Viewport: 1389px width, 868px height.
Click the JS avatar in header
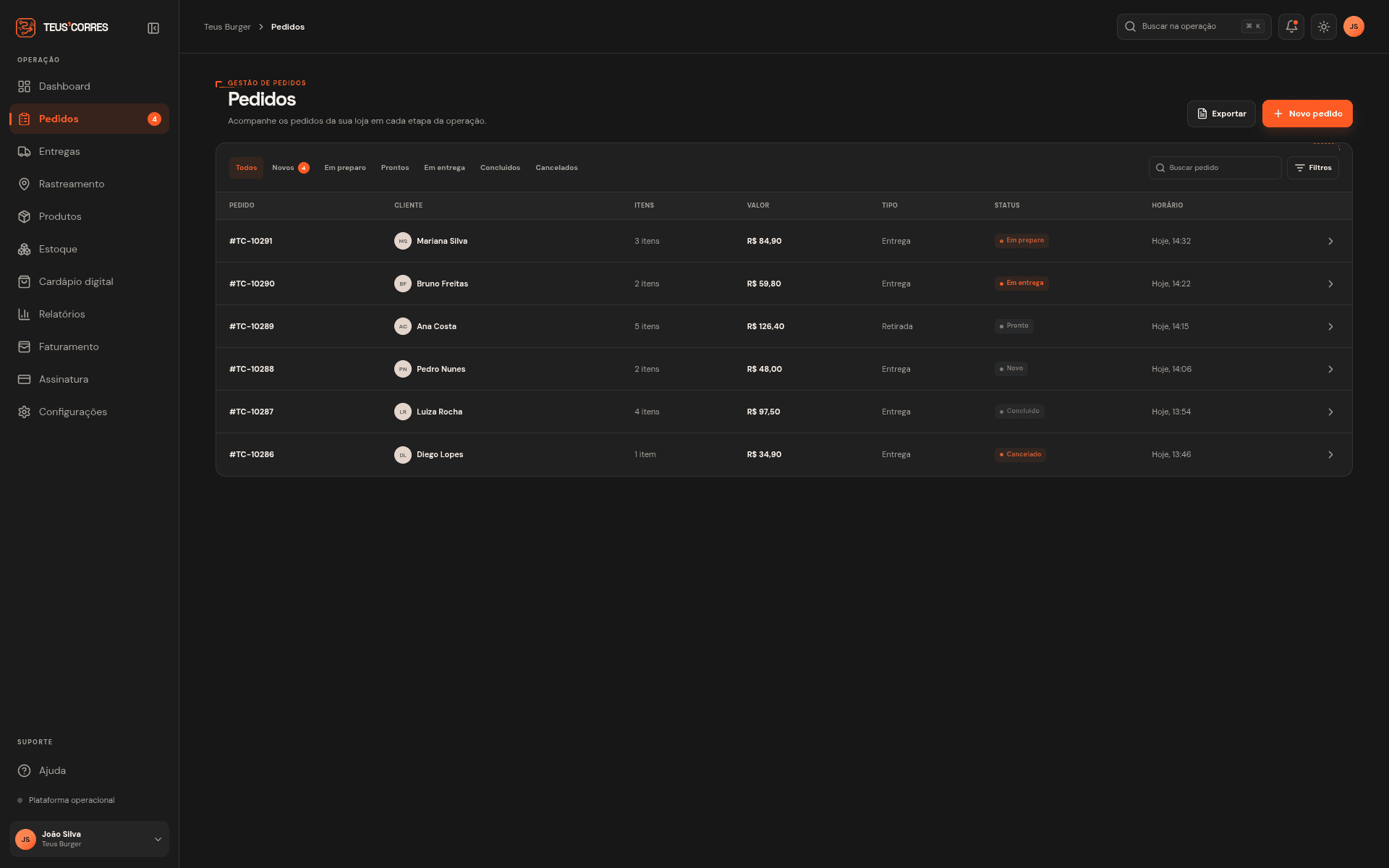point(1354,27)
